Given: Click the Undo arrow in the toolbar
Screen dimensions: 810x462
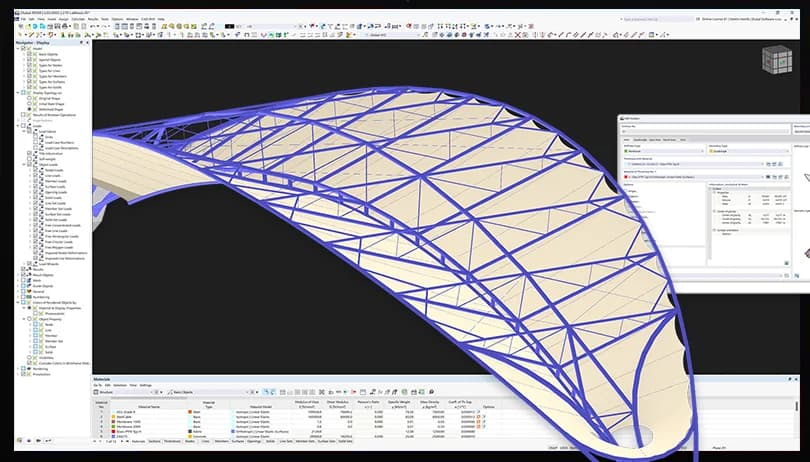Looking at the screenshot, I should pyautogui.click(x=92, y=26).
